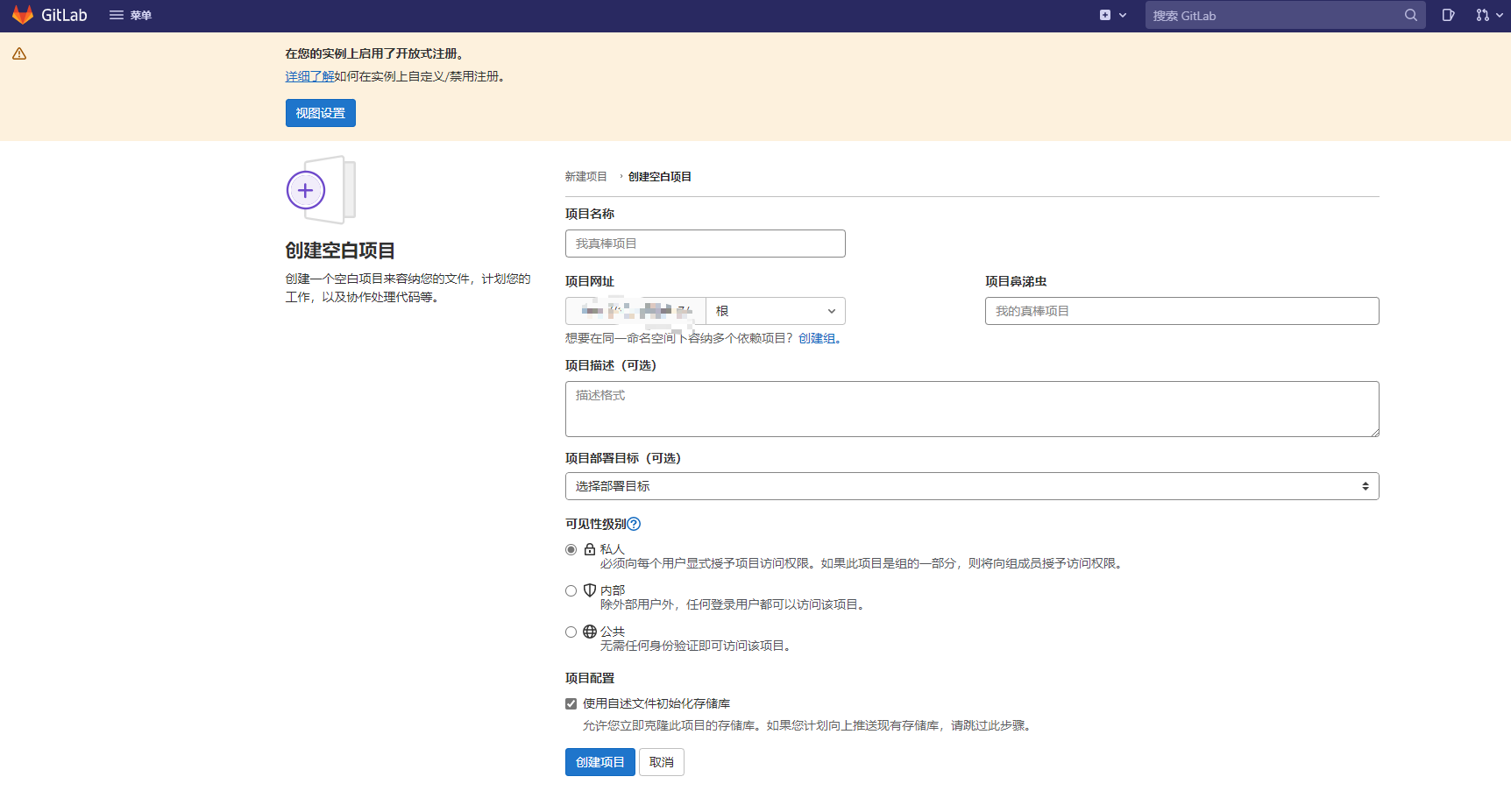Click the search magnifier icon
1511x812 pixels.
click(1410, 15)
